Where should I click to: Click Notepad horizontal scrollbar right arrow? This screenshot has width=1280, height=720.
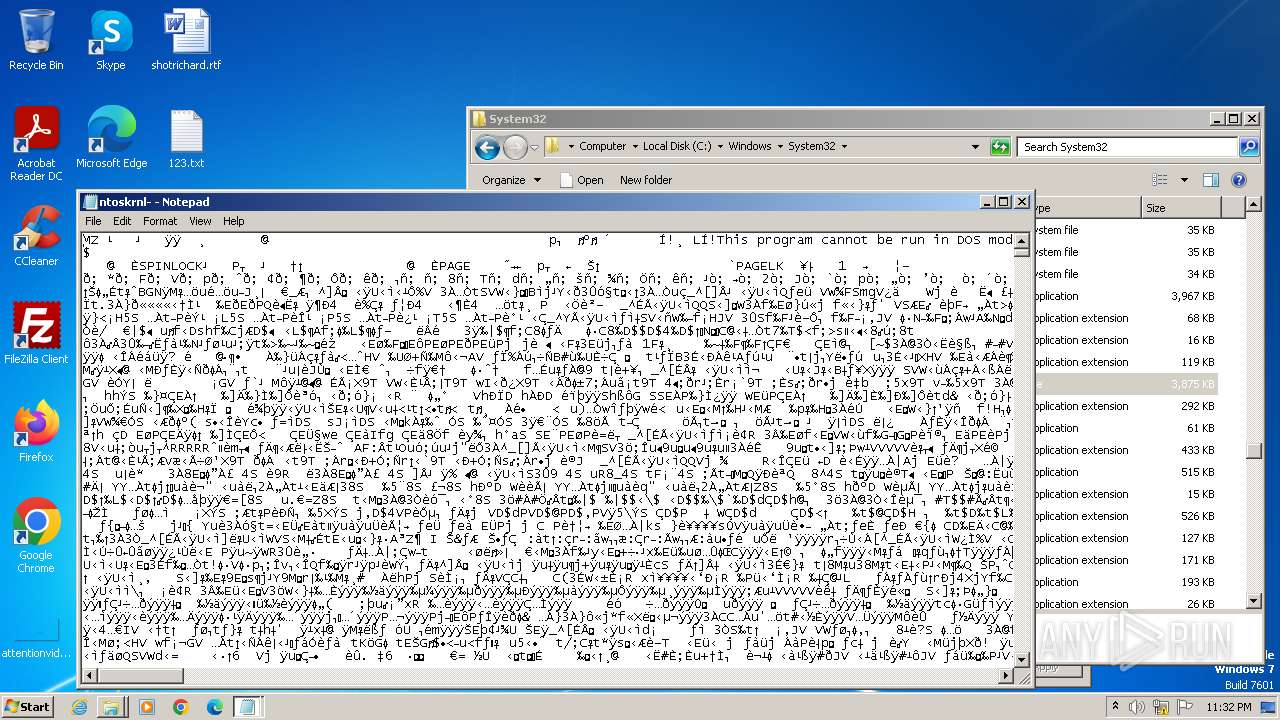click(1006, 676)
